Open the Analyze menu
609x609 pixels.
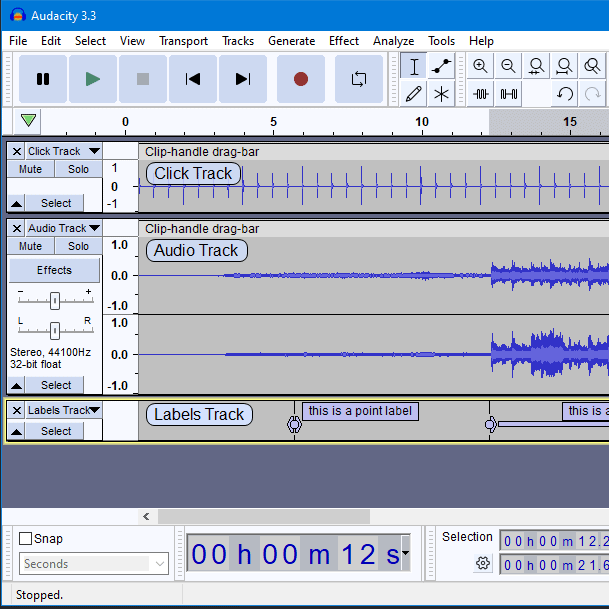pos(393,41)
